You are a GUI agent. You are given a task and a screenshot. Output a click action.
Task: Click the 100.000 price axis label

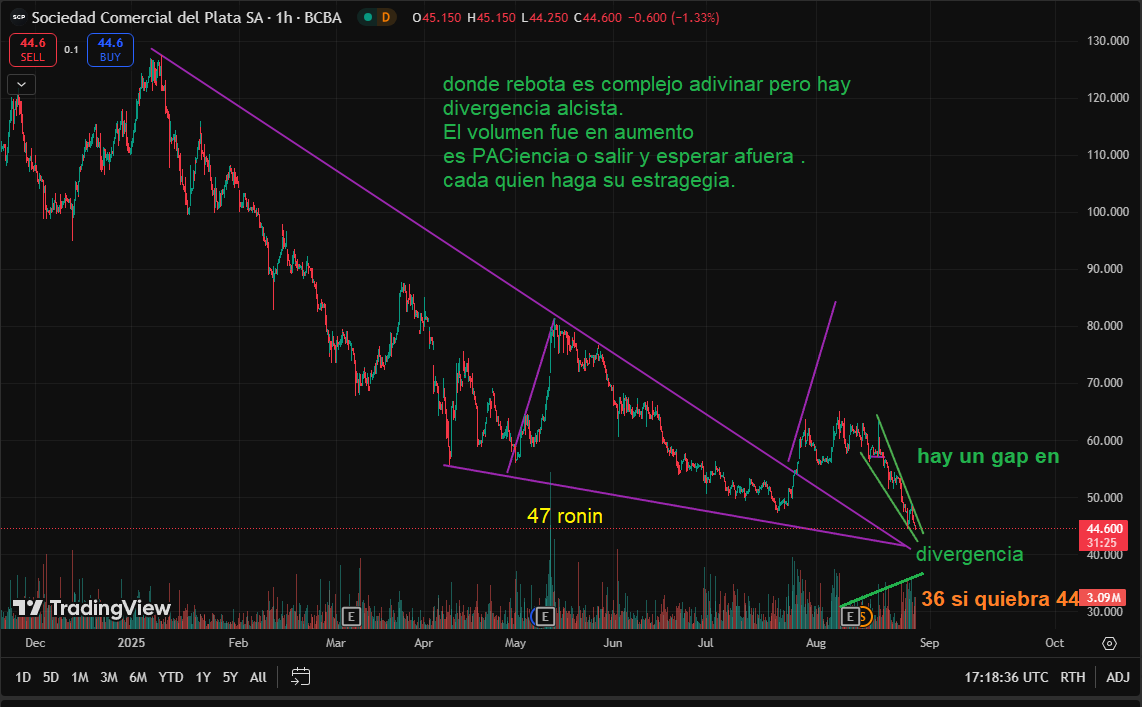pyautogui.click(x=1108, y=212)
